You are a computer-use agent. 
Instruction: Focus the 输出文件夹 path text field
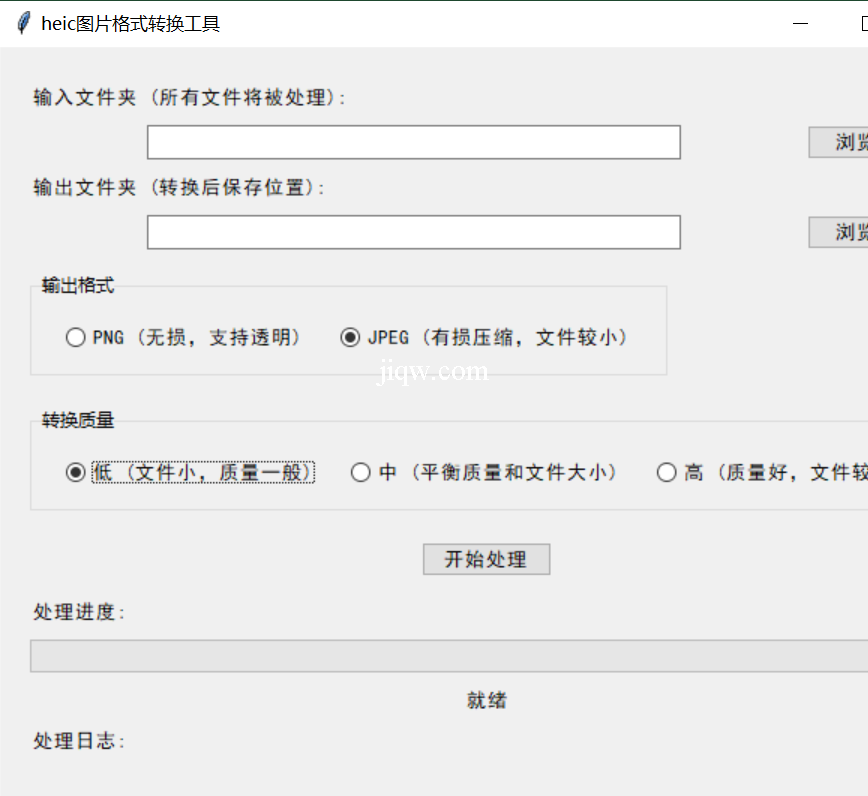[x=413, y=232]
